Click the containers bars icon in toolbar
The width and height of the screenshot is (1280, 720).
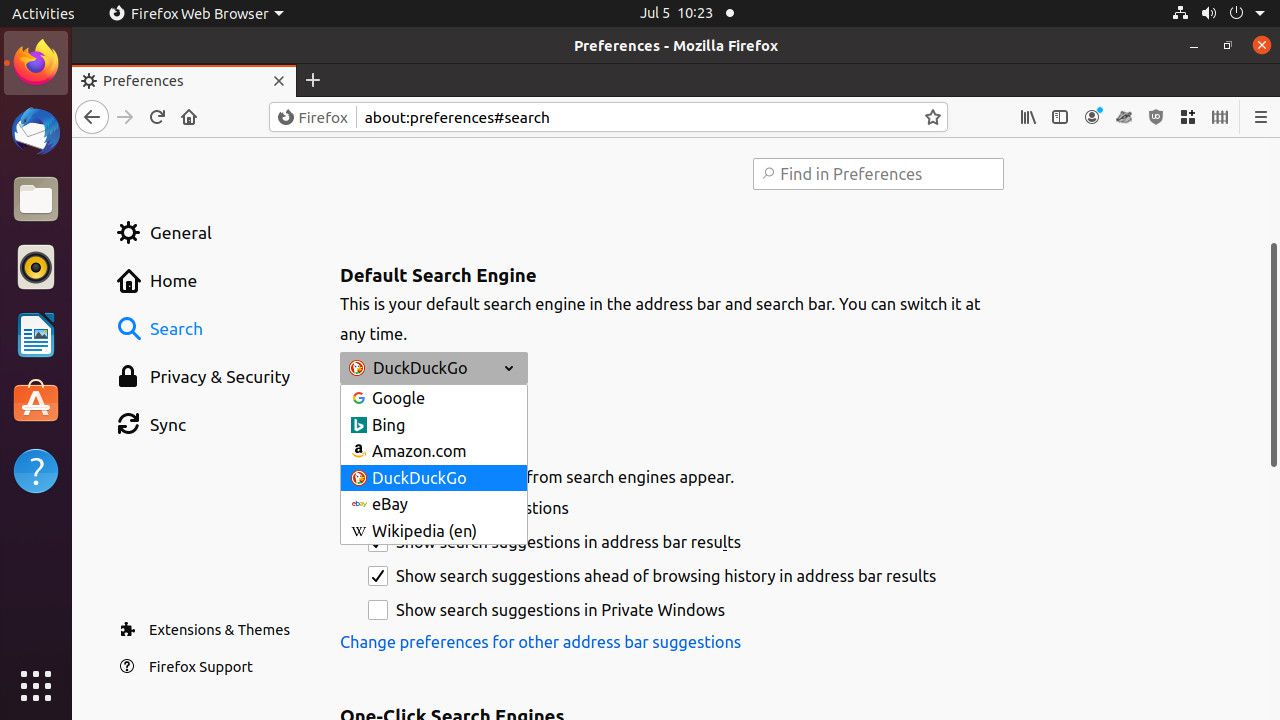tap(1220, 117)
